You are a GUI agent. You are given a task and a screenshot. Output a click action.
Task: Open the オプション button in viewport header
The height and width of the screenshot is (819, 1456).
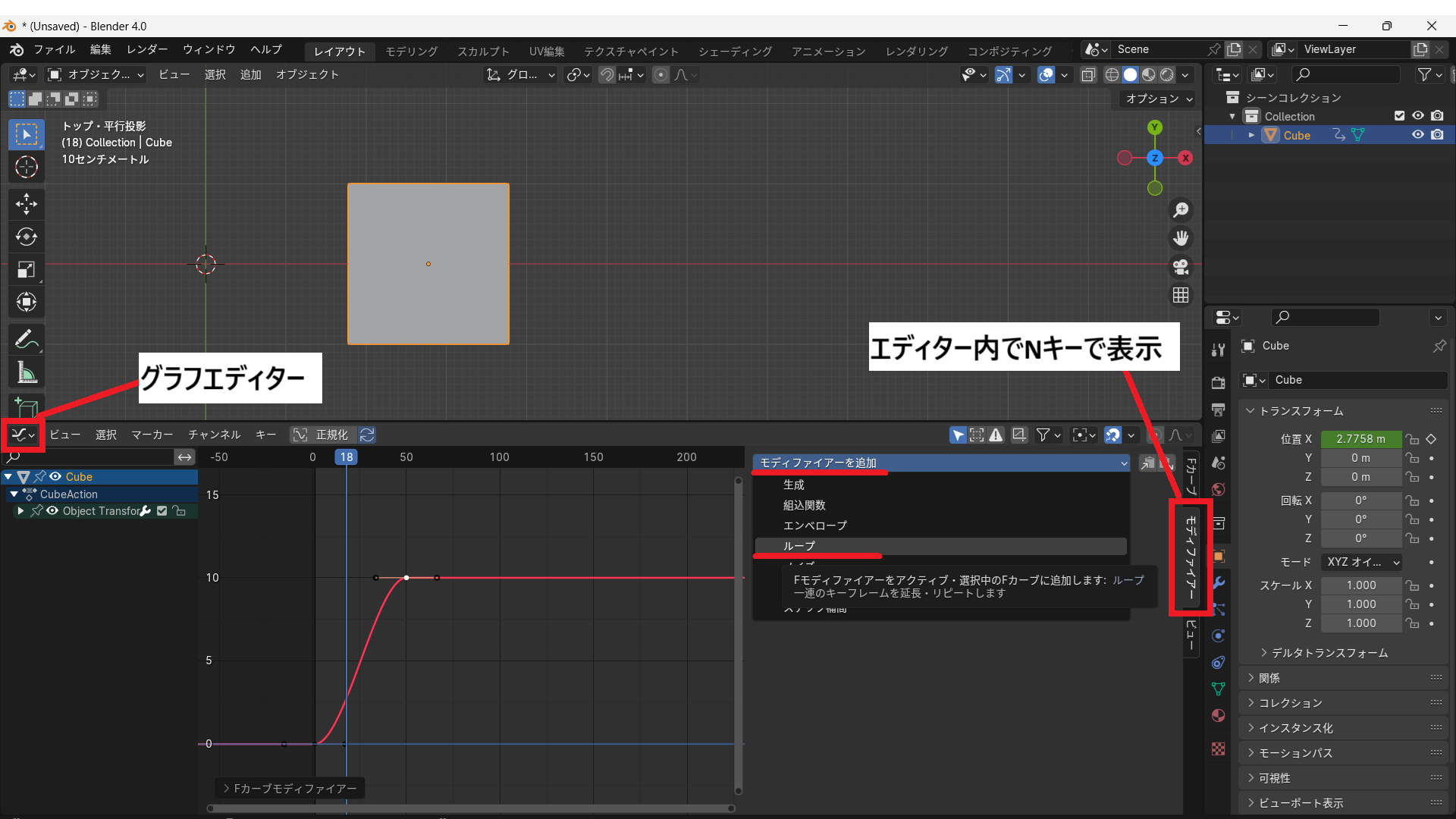[1157, 99]
